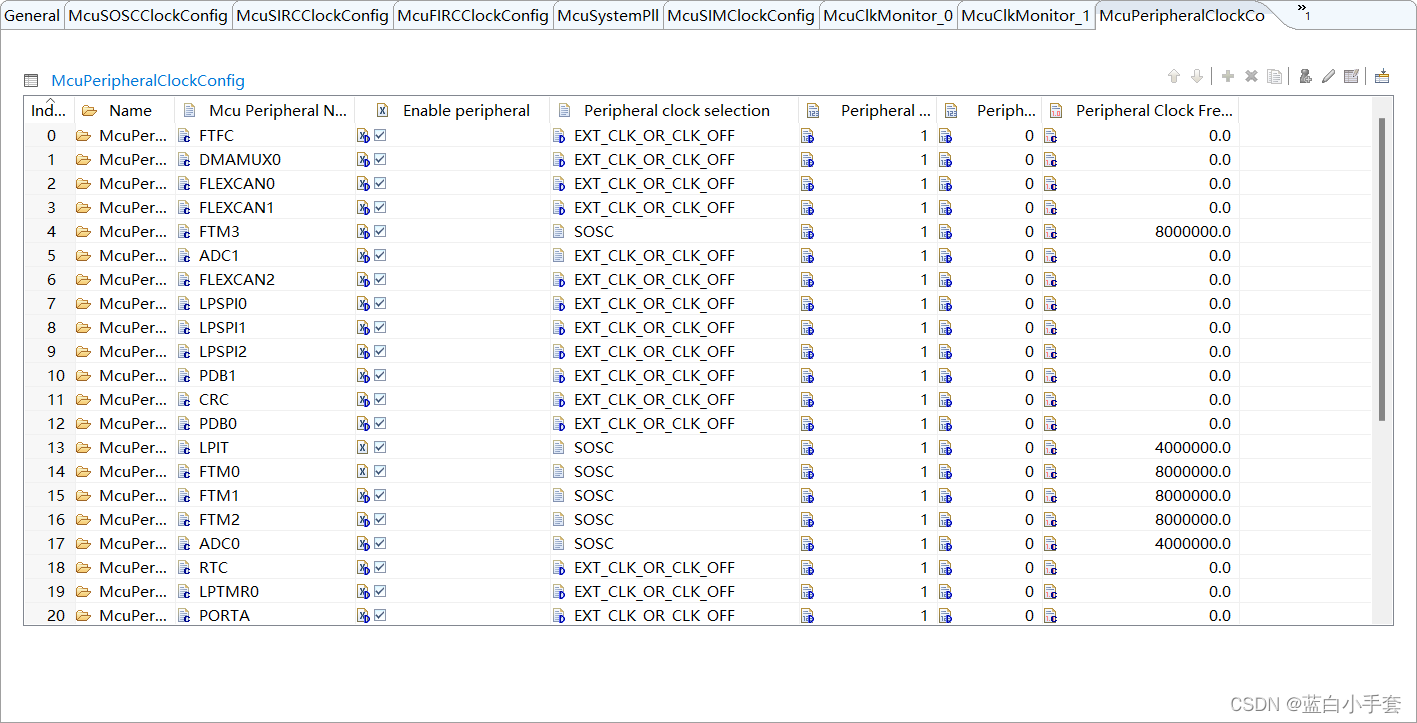The height and width of the screenshot is (723, 1417).
Task: Click the delete element X icon
Action: tap(1251, 76)
